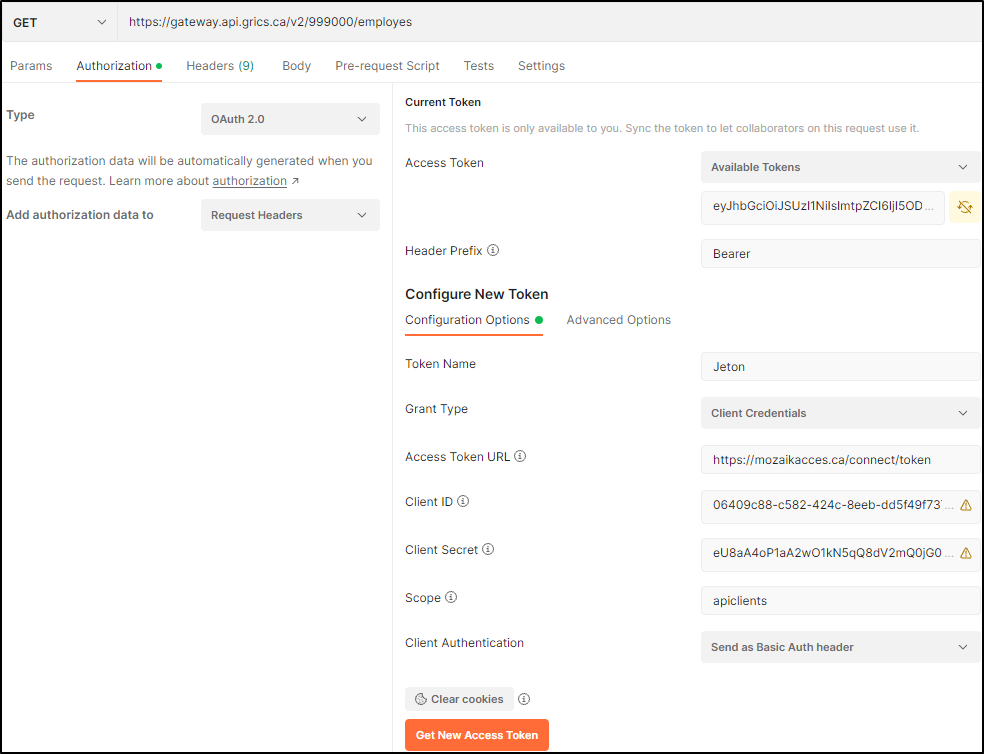Open the Client Authentication dropdown
984x754 pixels.
[838, 647]
